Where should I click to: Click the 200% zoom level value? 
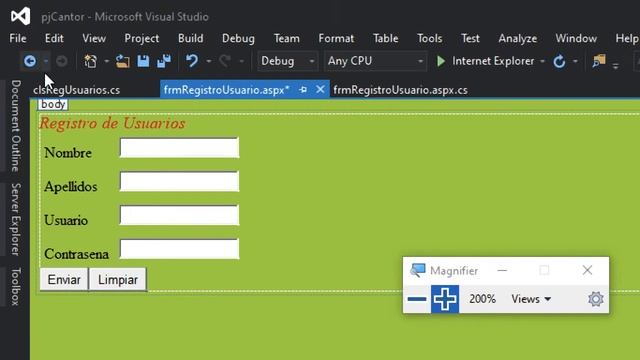[x=482, y=299]
